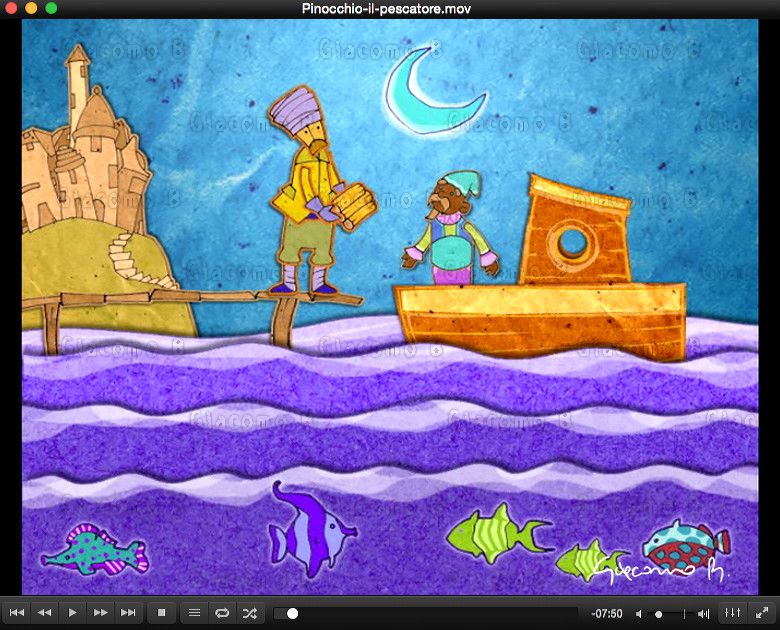Click the video display area
Screen dimensions: 780x630
pyautogui.click(x=390, y=307)
